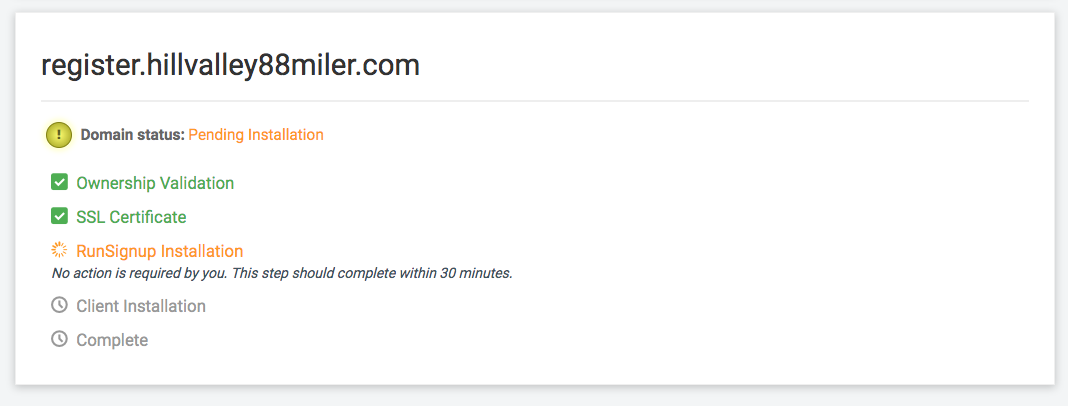Select the gray Complete step label
The width and height of the screenshot is (1068, 406).
point(112,340)
